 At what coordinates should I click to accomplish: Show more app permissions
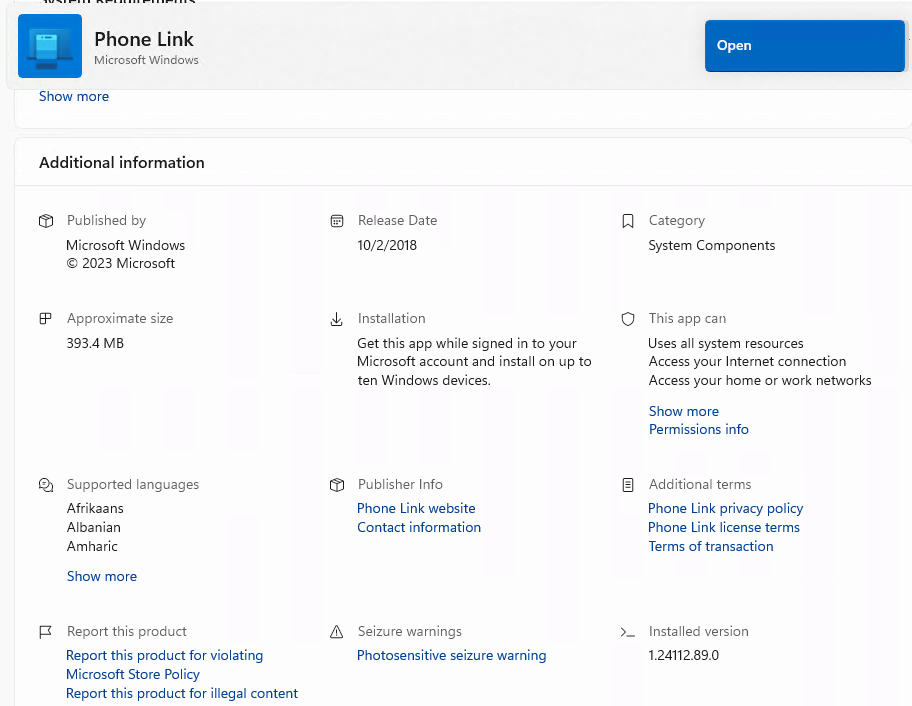pyautogui.click(x=683, y=411)
